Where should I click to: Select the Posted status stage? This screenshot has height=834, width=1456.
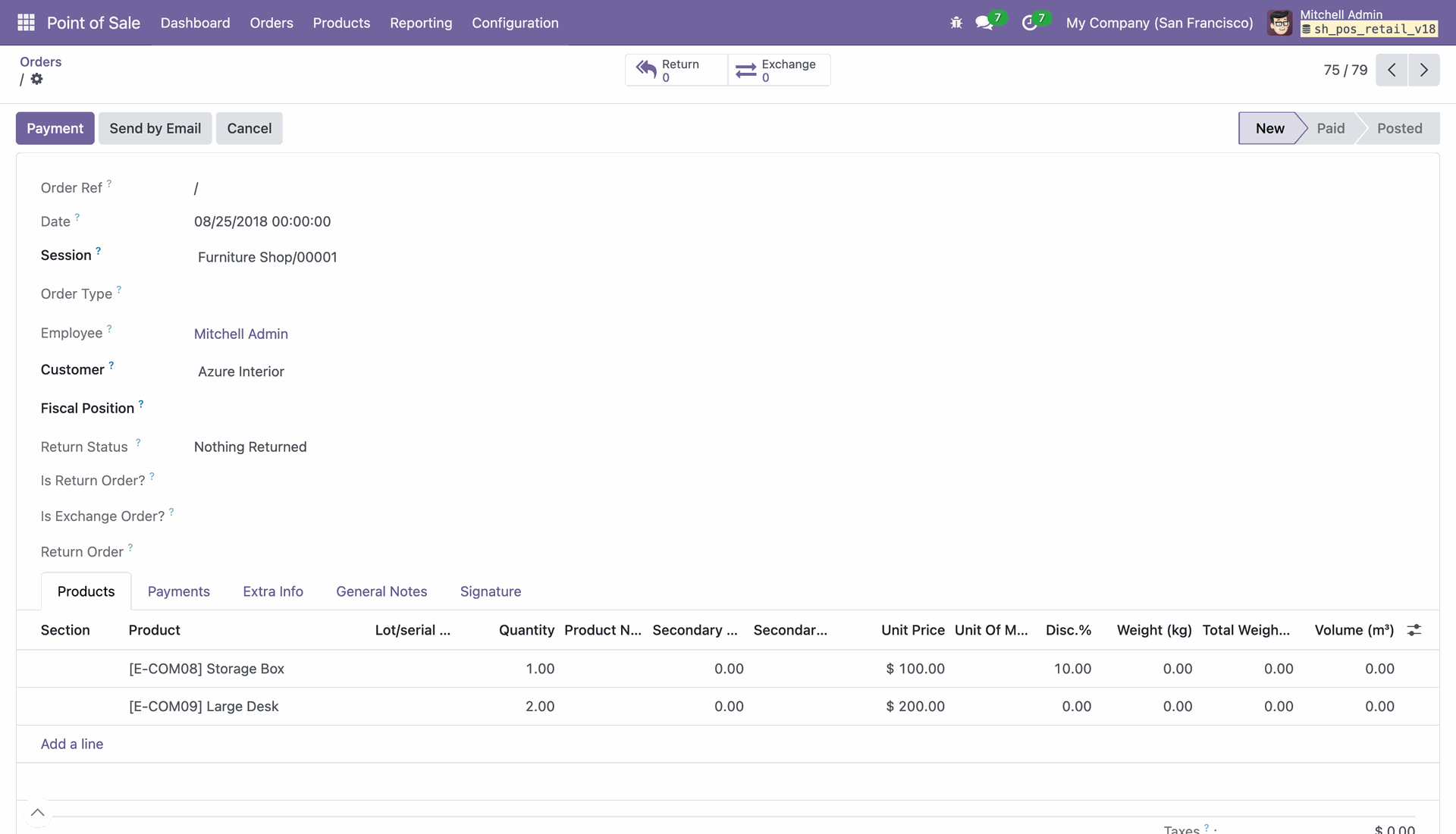(1399, 128)
